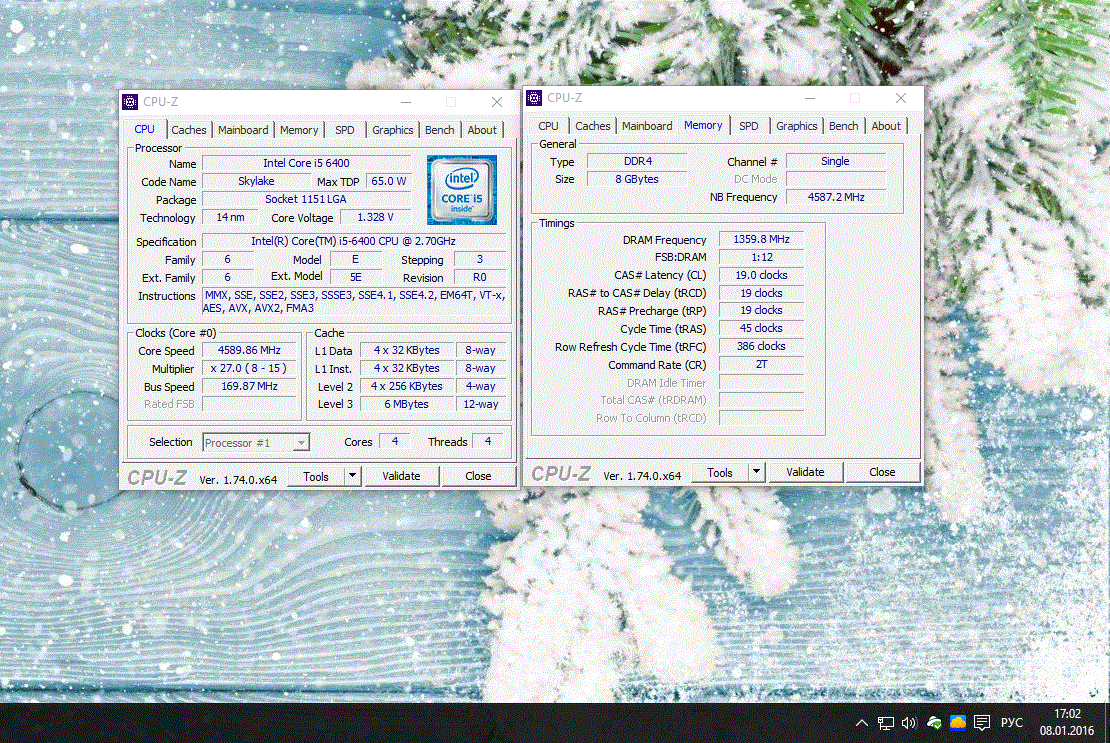Click the Intel Core i5 6400 name field

click(x=307, y=163)
